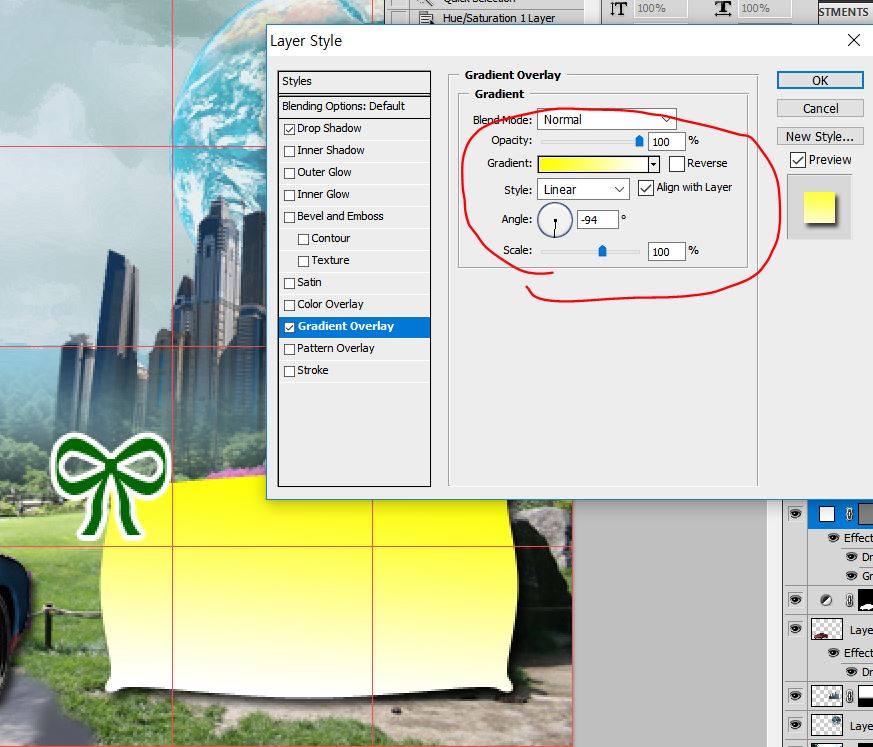Hide the selected layer's Effects group
Screen dimensions: 873x747
[x=833, y=538]
